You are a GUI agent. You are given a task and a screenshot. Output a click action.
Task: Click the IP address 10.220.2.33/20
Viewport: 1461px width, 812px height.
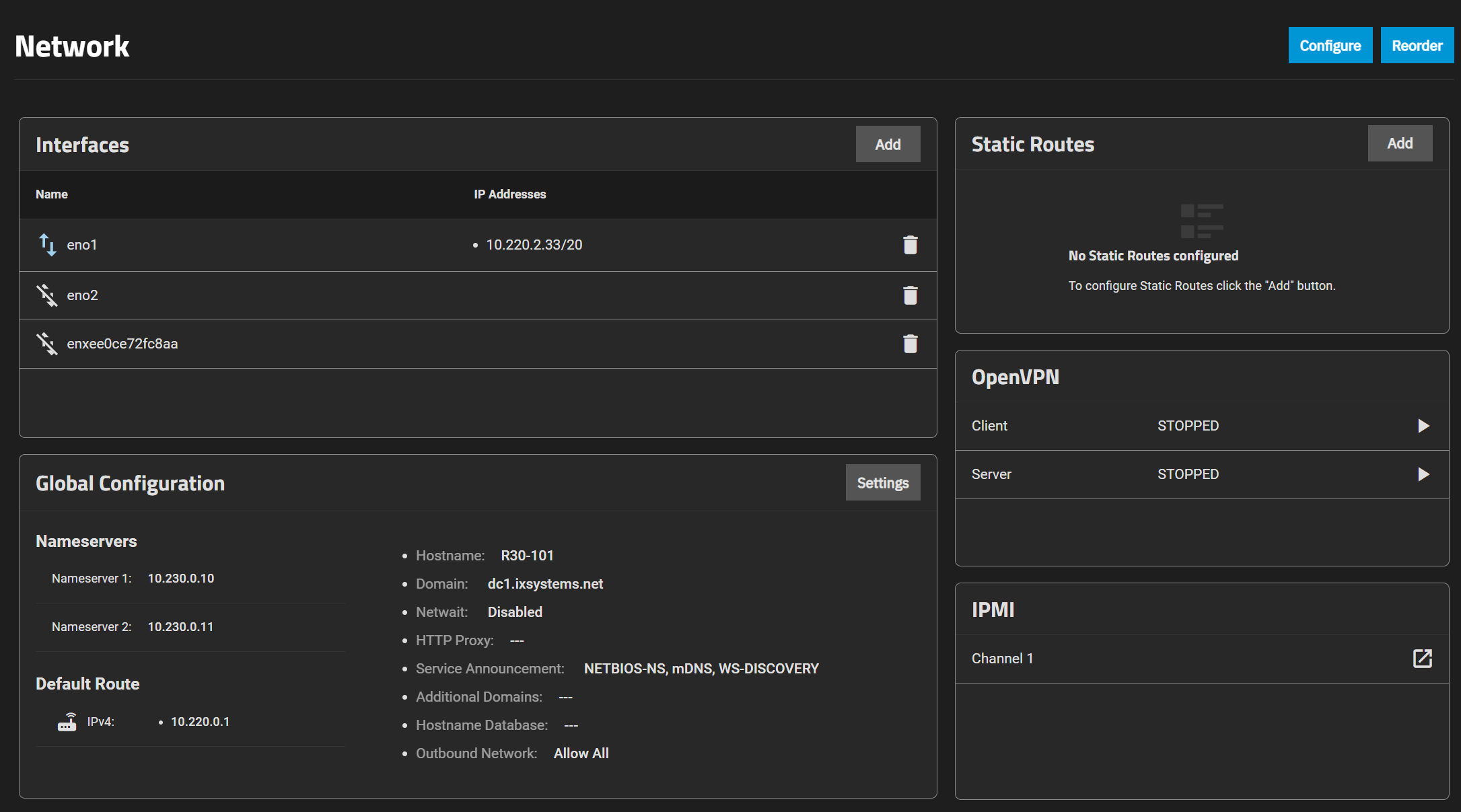[x=534, y=245]
